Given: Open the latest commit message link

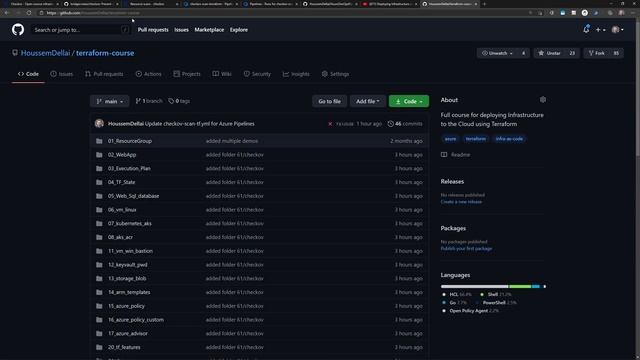Looking at the screenshot, I should 200,124.
